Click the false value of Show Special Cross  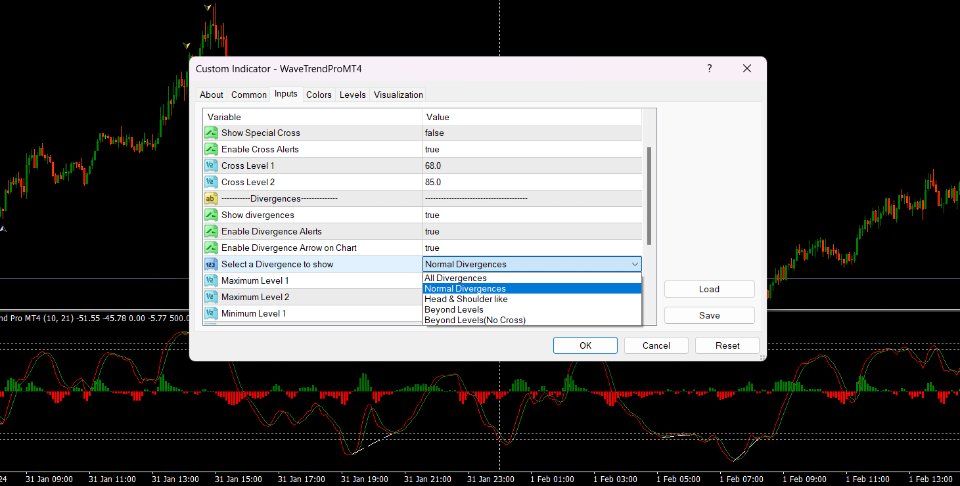(x=434, y=133)
